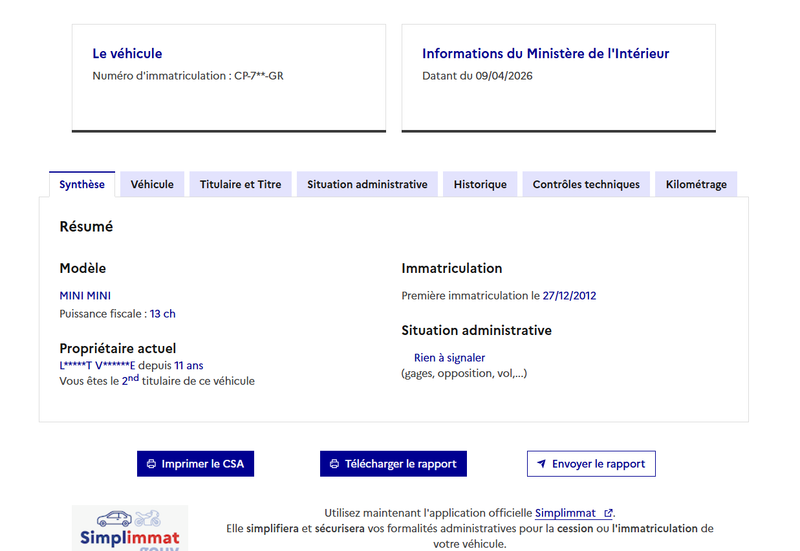Click the MINI MINI model text

coord(85,295)
